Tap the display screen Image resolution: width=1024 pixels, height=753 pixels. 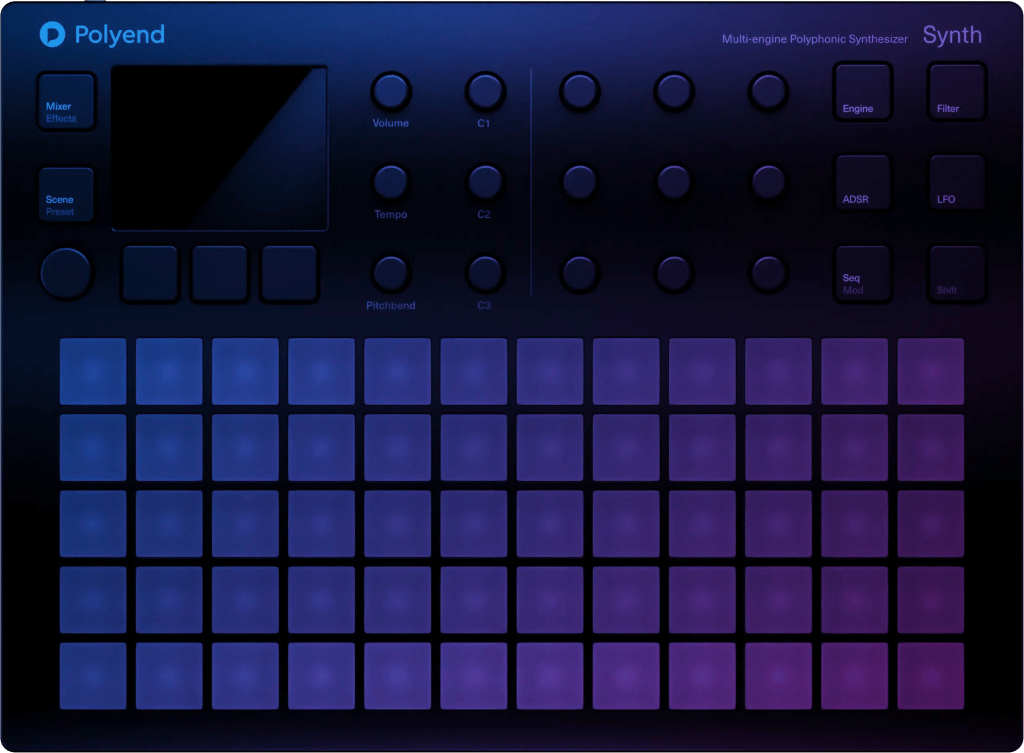(x=219, y=147)
